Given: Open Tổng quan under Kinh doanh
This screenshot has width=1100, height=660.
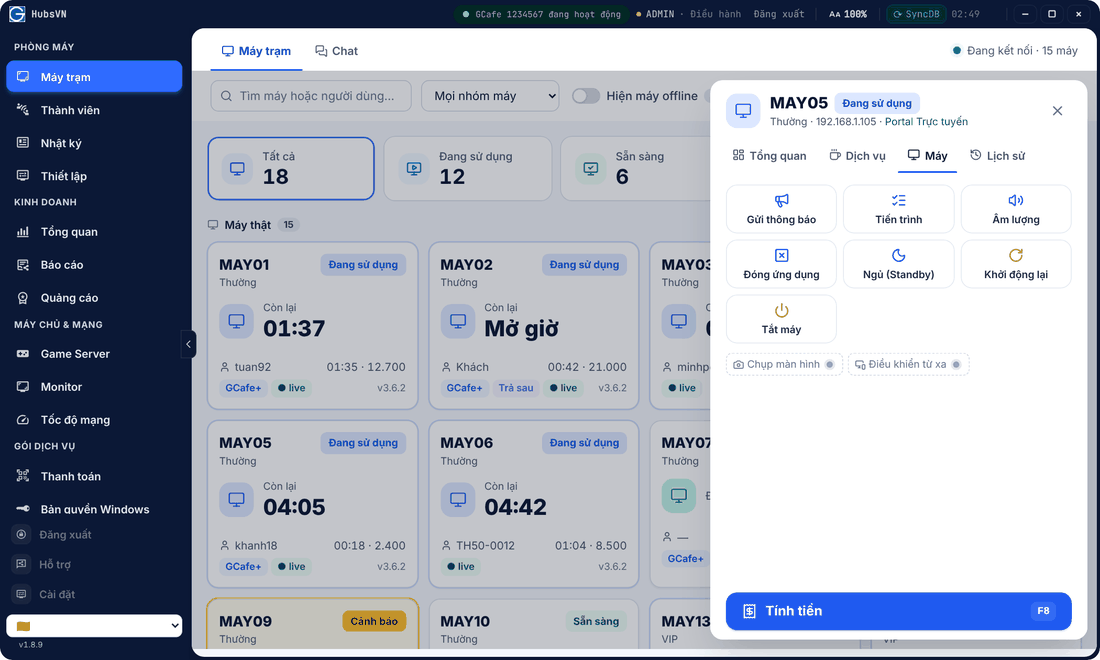Looking at the screenshot, I should click(94, 231).
